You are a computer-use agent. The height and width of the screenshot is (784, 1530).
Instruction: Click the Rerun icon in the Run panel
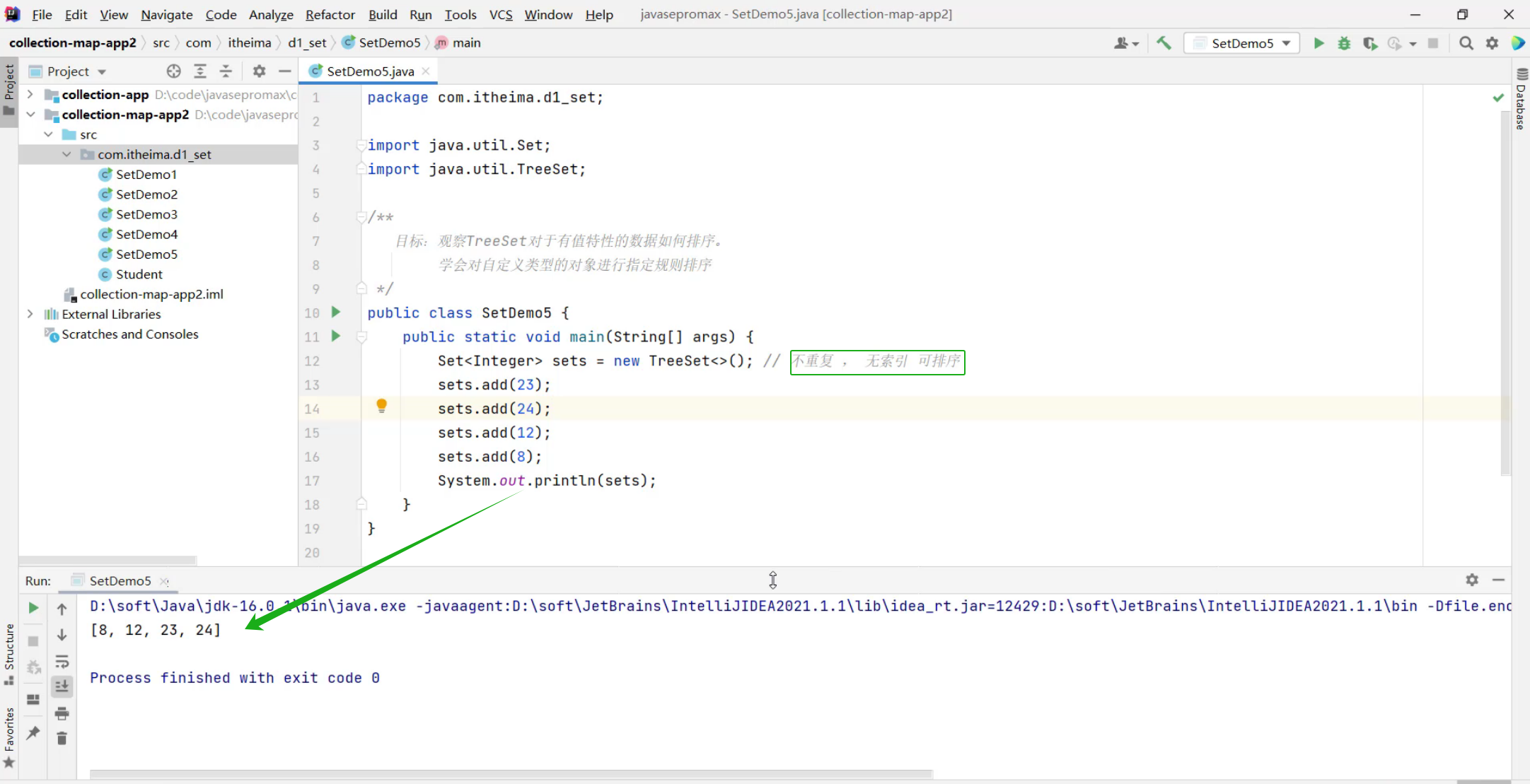[33, 608]
